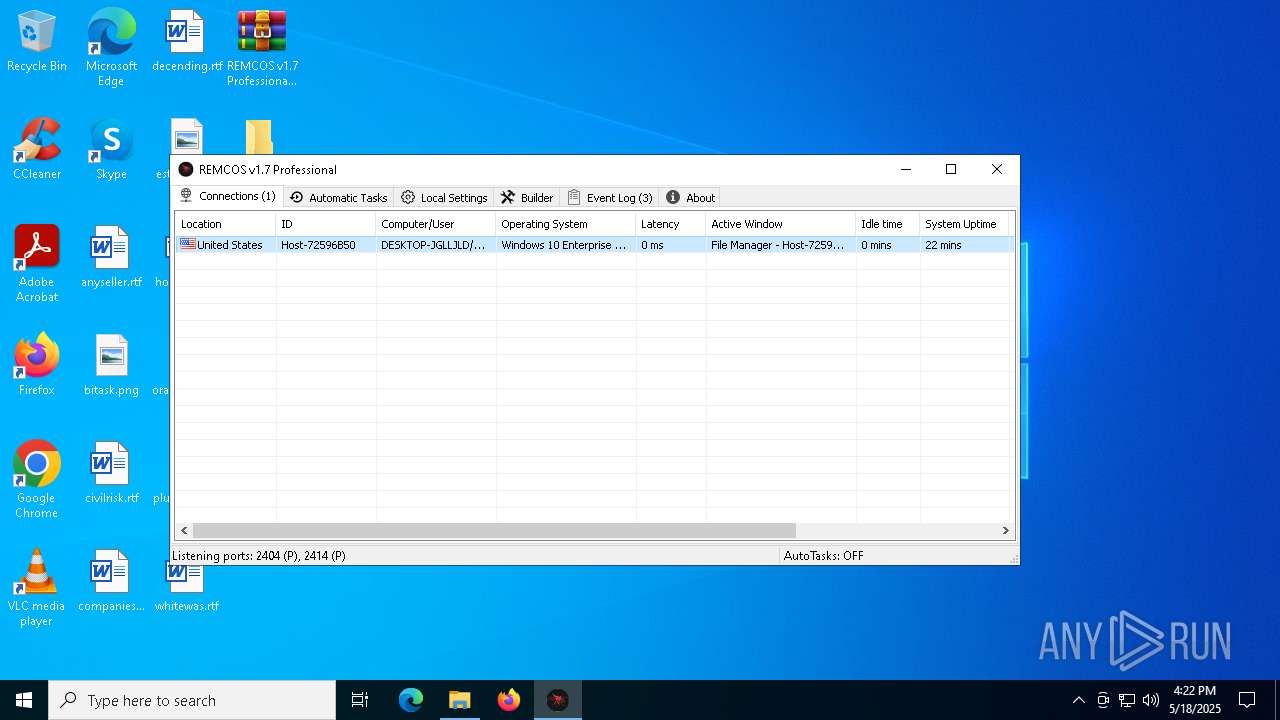Sort by the Active Window column header
The image size is (1280, 720).
[780, 224]
